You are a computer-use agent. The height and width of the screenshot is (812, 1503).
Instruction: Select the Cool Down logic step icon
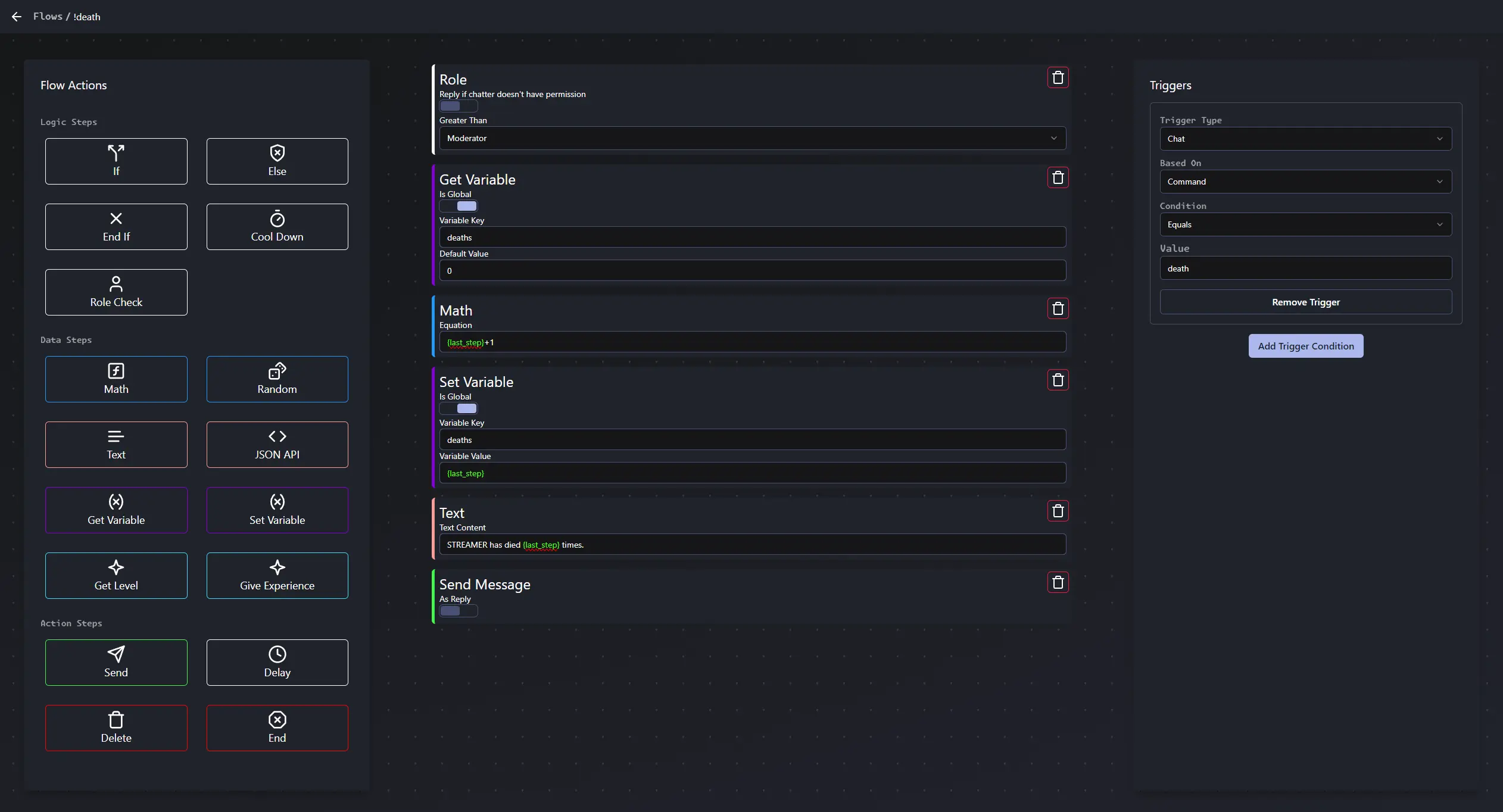tap(276, 218)
